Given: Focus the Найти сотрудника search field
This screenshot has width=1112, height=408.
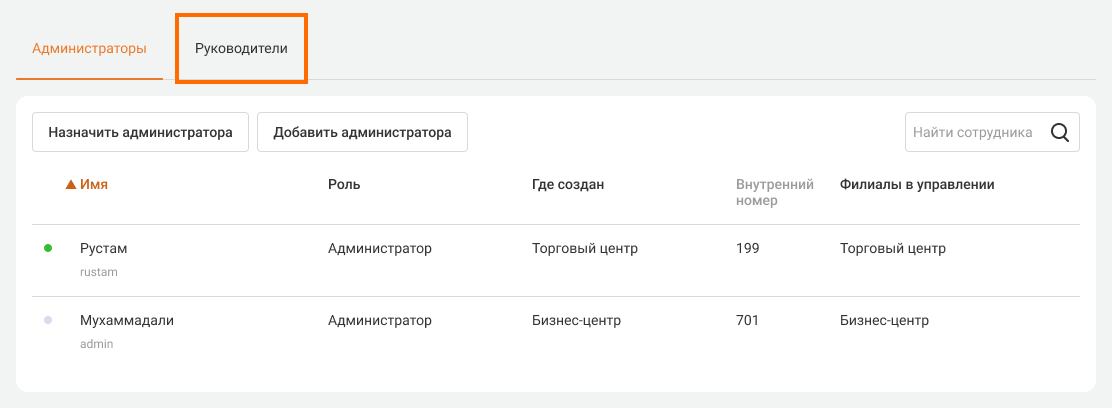Looking at the screenshot, I should (x=972, y=132).
